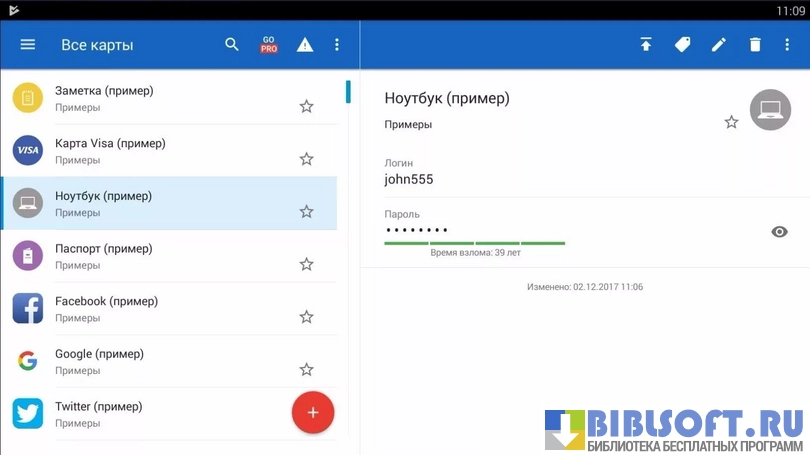This screenshot has height=455, width=810.
Task: Toggle favorite star in Ноутбук detail panel
Action: point(731,122)
